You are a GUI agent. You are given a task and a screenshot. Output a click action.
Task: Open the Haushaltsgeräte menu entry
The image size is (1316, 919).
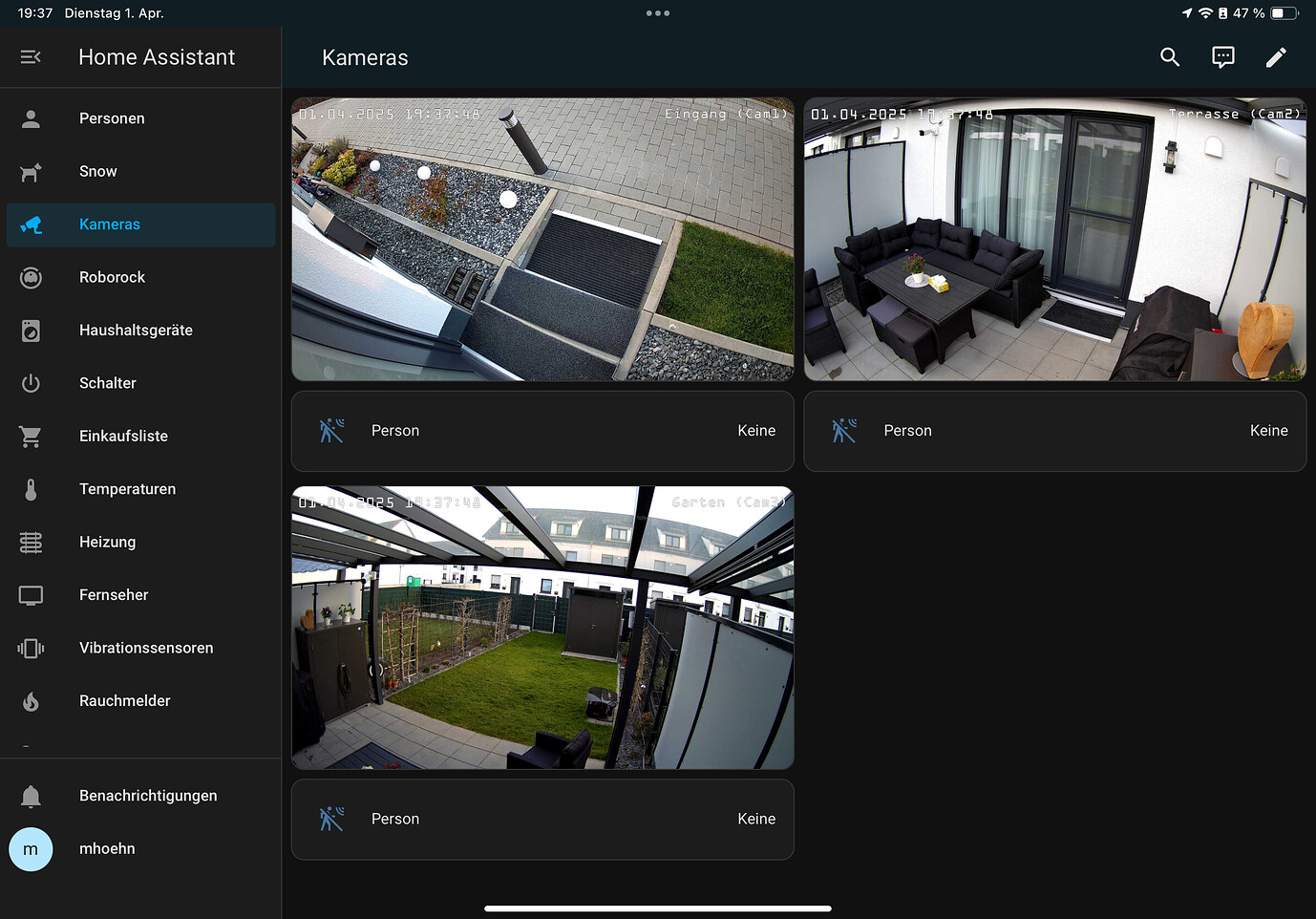pos(136,331)
